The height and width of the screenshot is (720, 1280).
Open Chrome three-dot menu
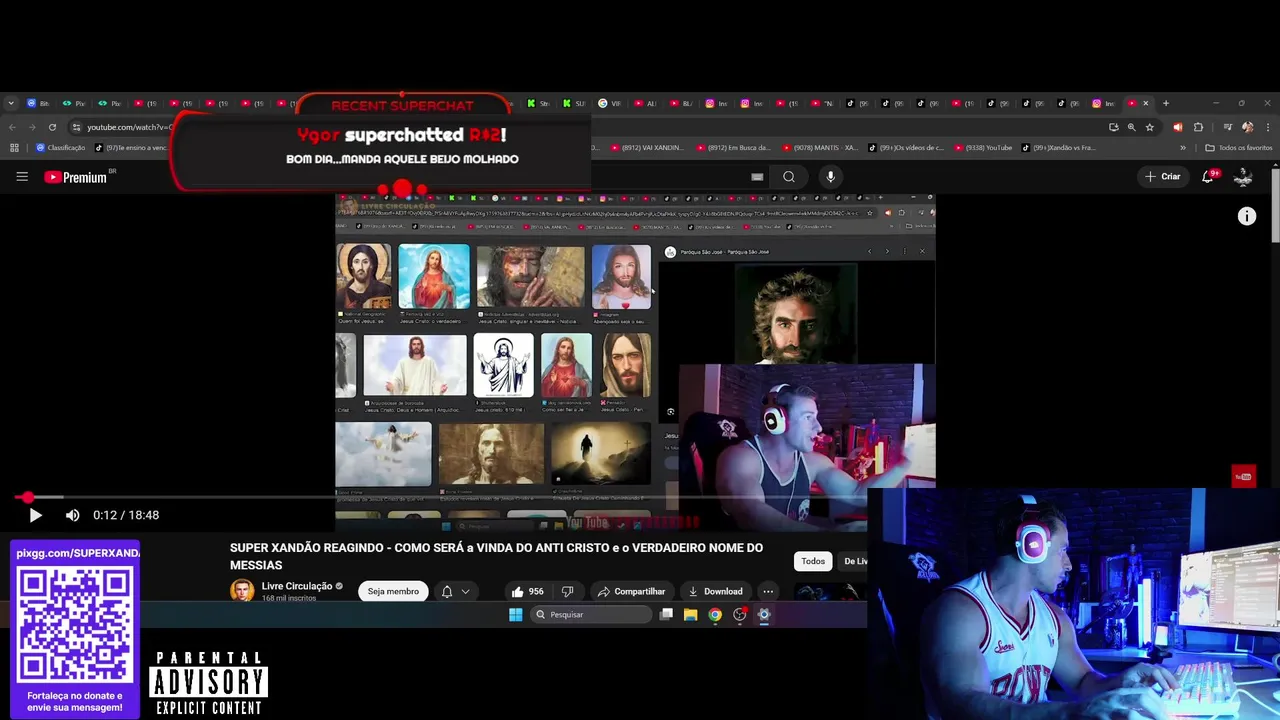1267,127
